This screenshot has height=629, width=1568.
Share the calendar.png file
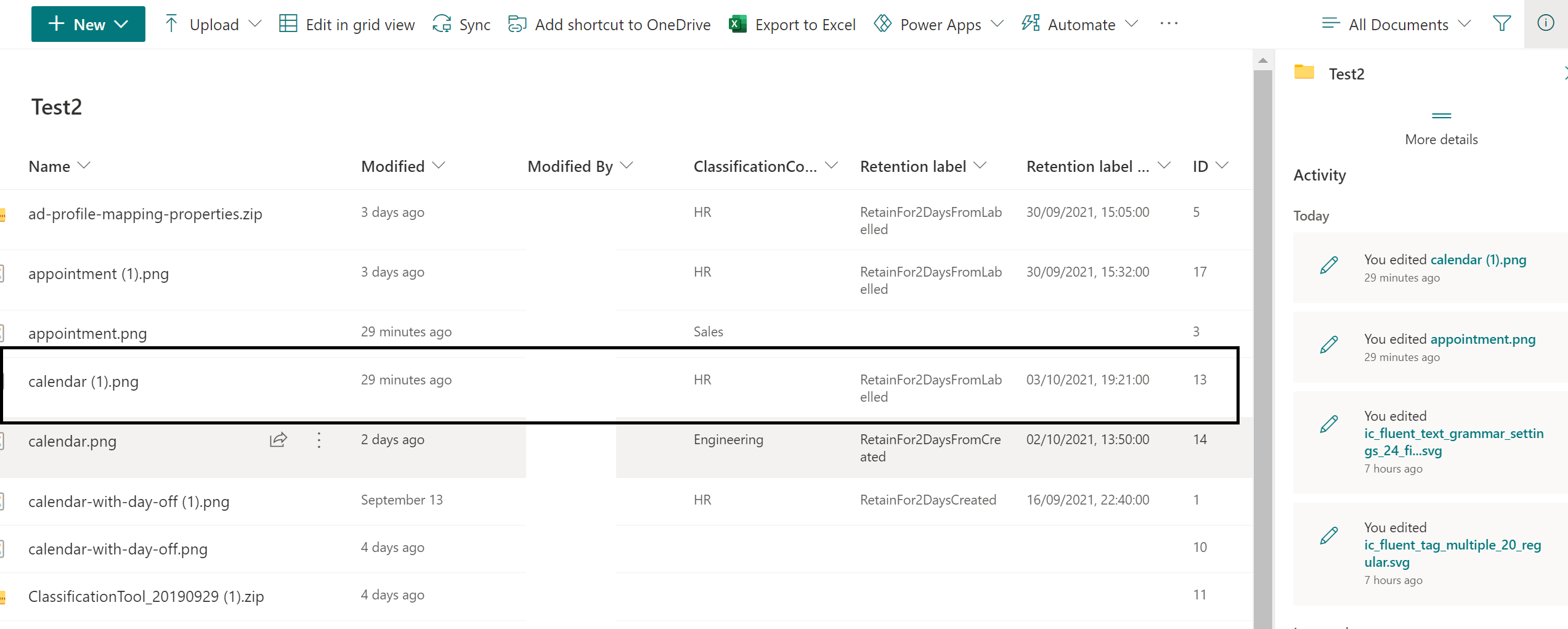(x=278, y=440)
